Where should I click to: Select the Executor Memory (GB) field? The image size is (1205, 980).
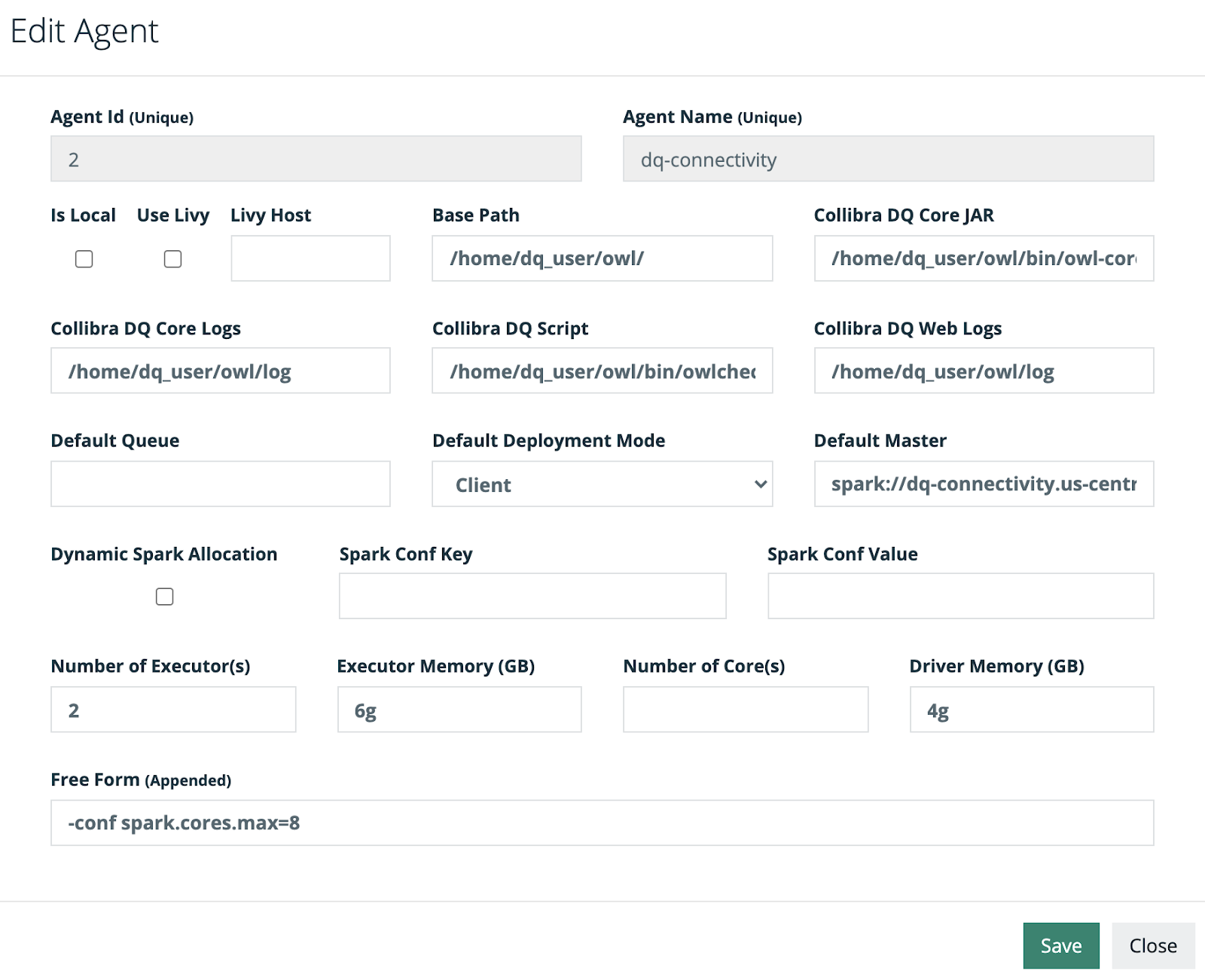click(x=459, y=709)
